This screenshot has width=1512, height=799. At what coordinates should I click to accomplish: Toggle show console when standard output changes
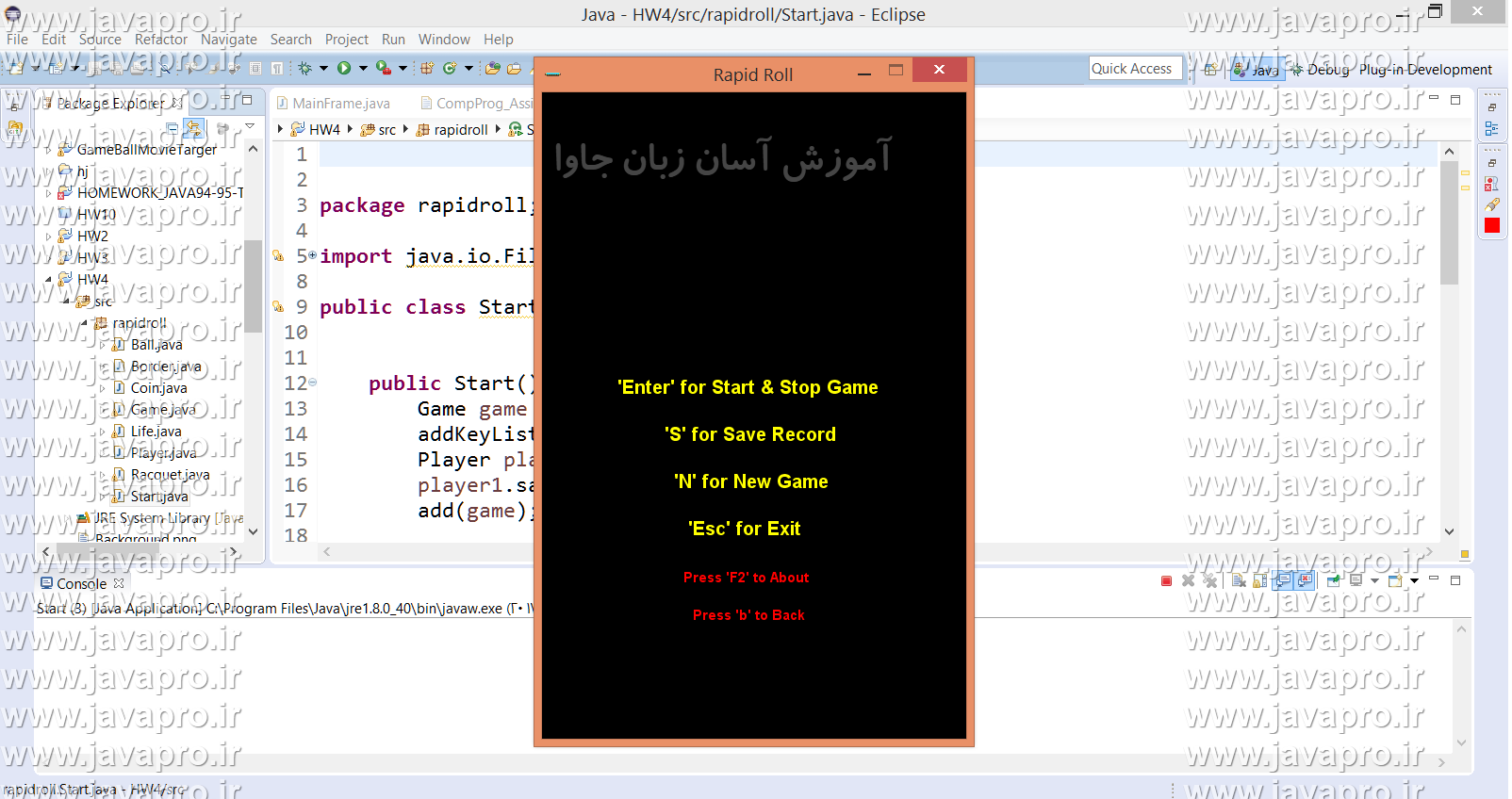[1283, 581]
